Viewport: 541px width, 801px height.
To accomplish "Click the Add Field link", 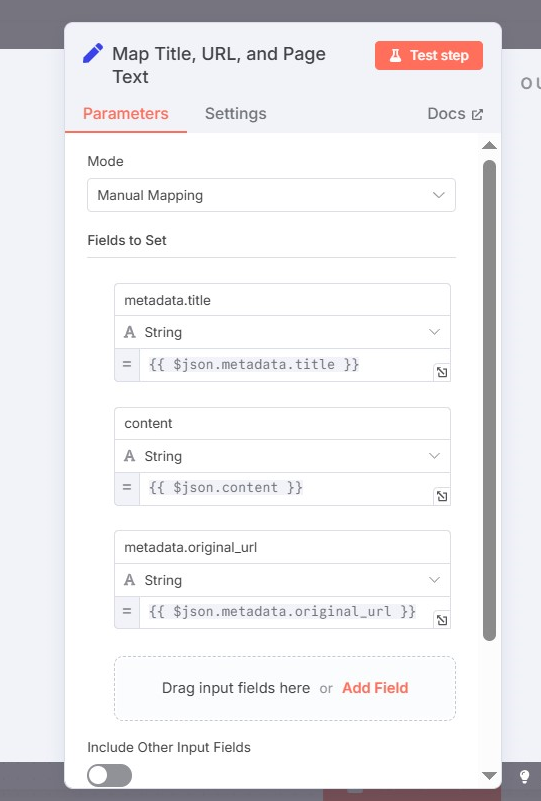I will click(x=375, y=688).
